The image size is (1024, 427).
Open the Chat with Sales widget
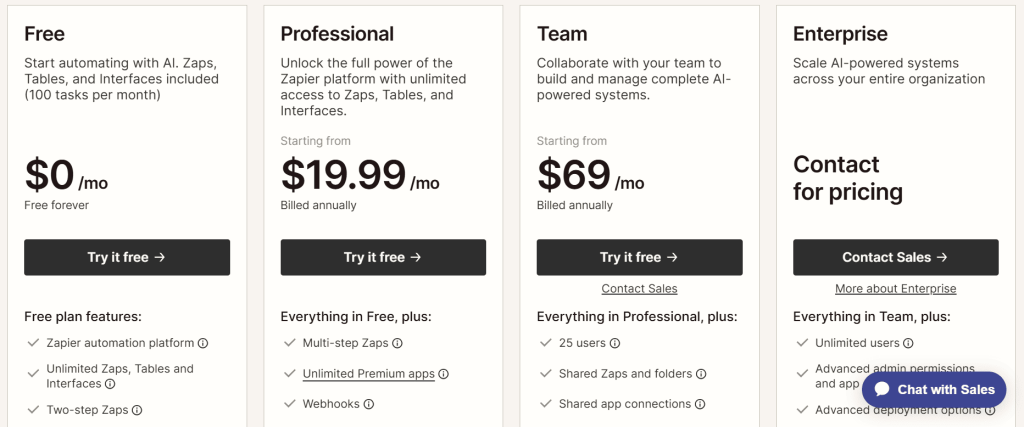tap(934, 389)
